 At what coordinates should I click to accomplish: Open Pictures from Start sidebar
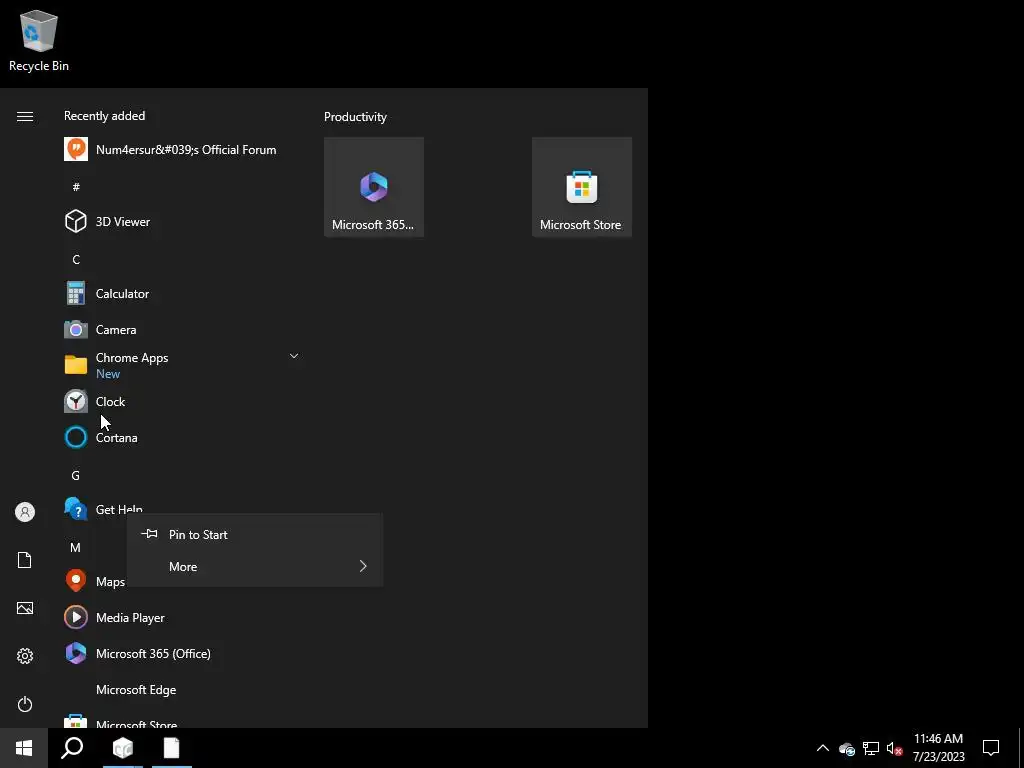[x=25, y=608]
